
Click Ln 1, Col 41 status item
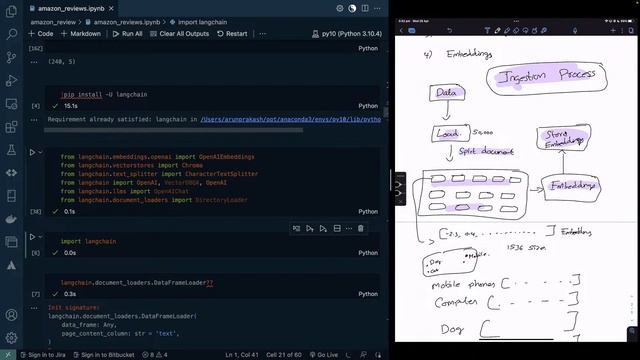[x=242, y=355]
